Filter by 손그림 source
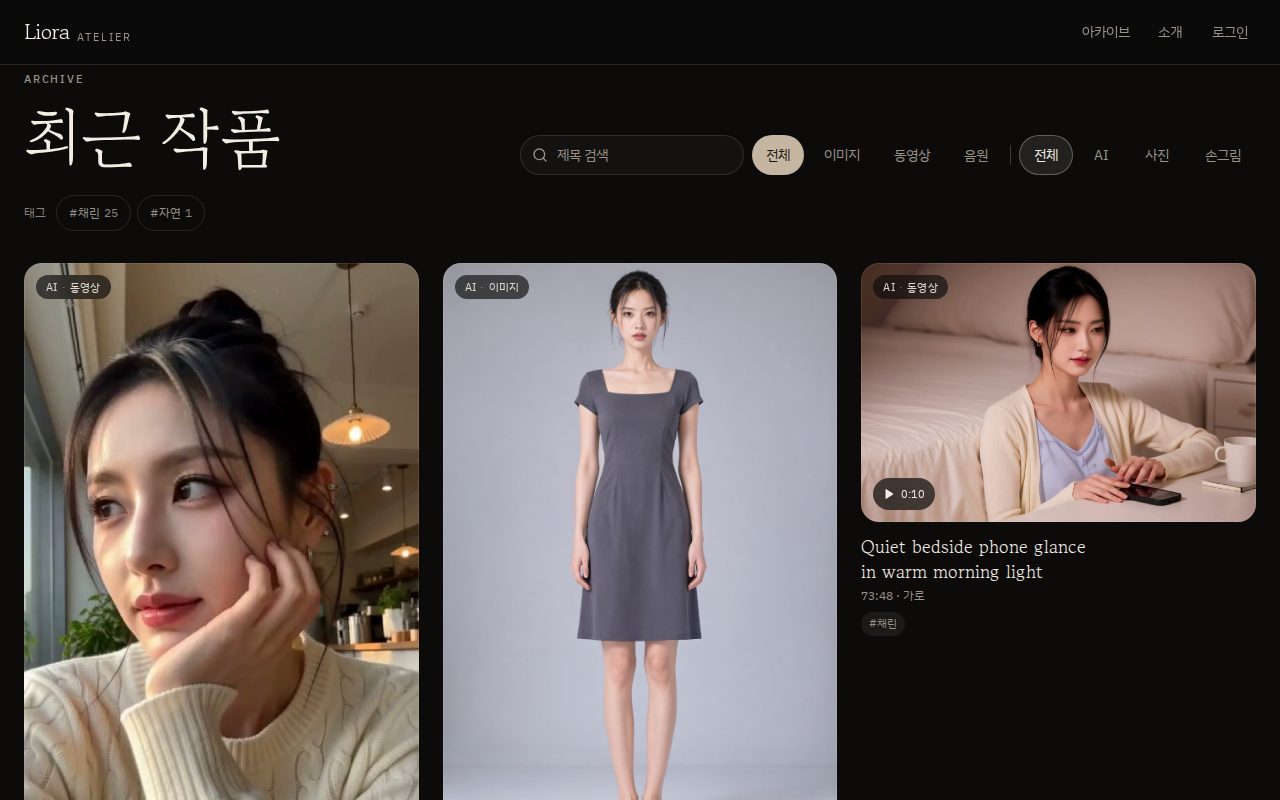 [x=1223, y=155]
